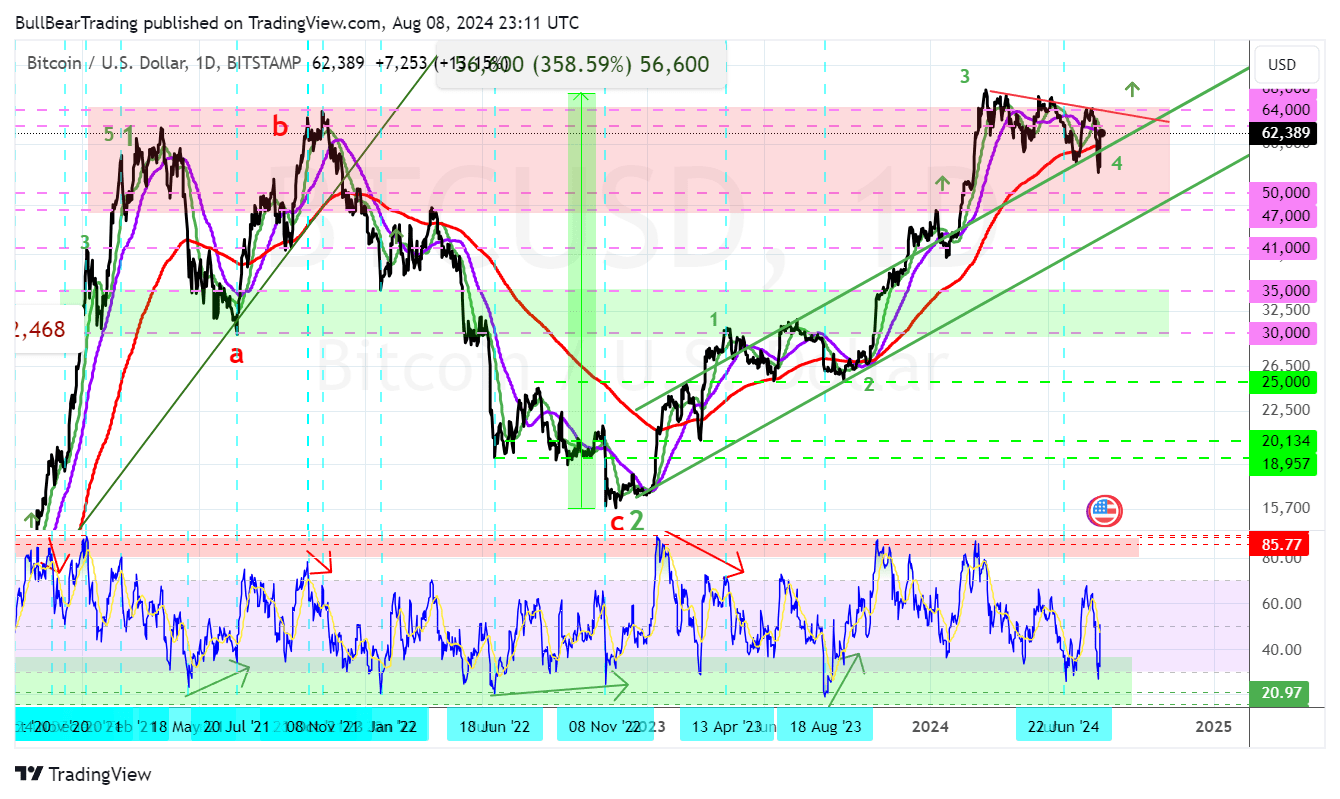This screenshot has height=799, width=1340.
Task: Select the 22 Jun '24 date marker
Action: pyautogui.click(x=1064, y=726)
